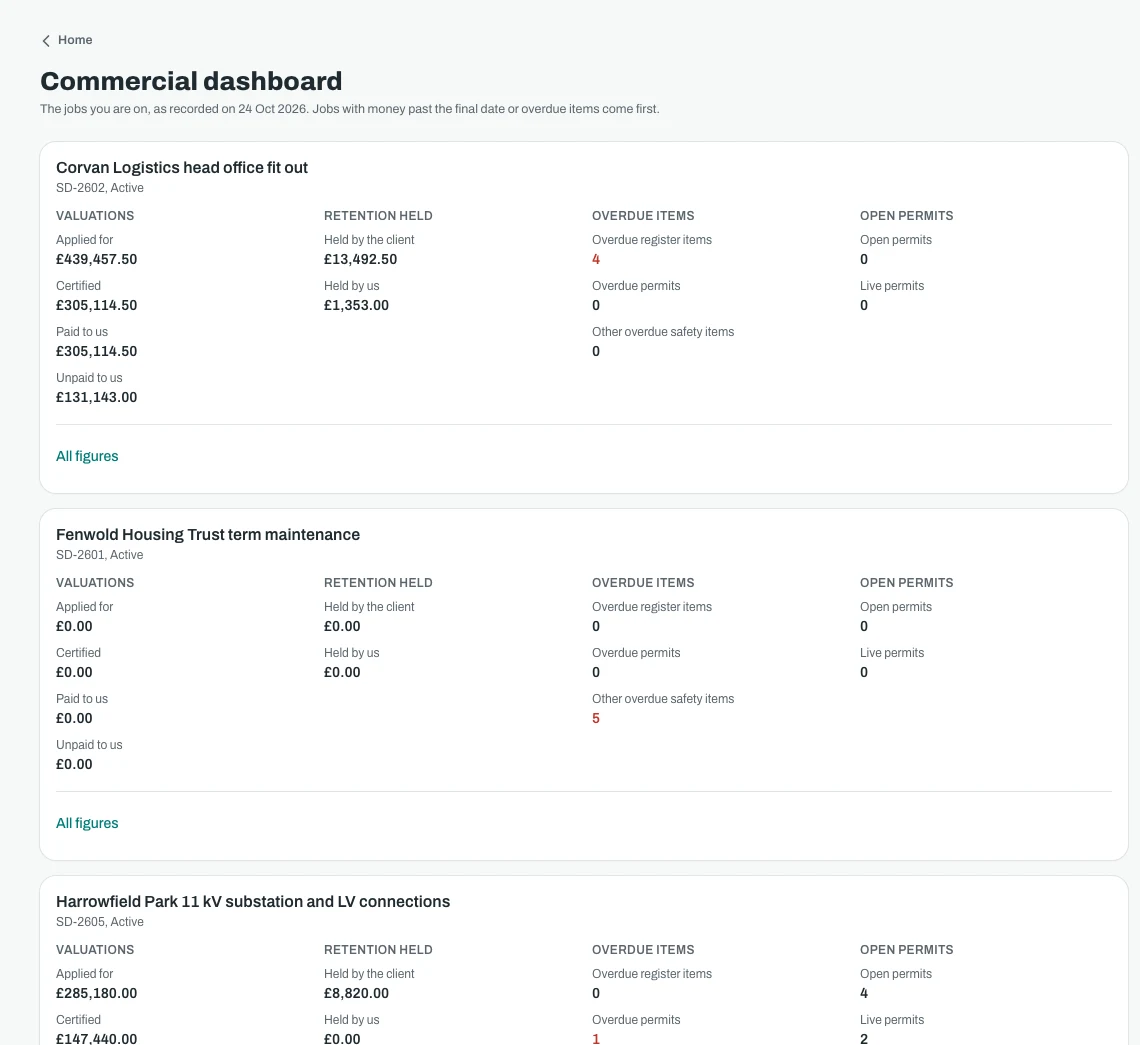Click the £13,492.50 retention held by client
1140x1045 pixels.
361,260
